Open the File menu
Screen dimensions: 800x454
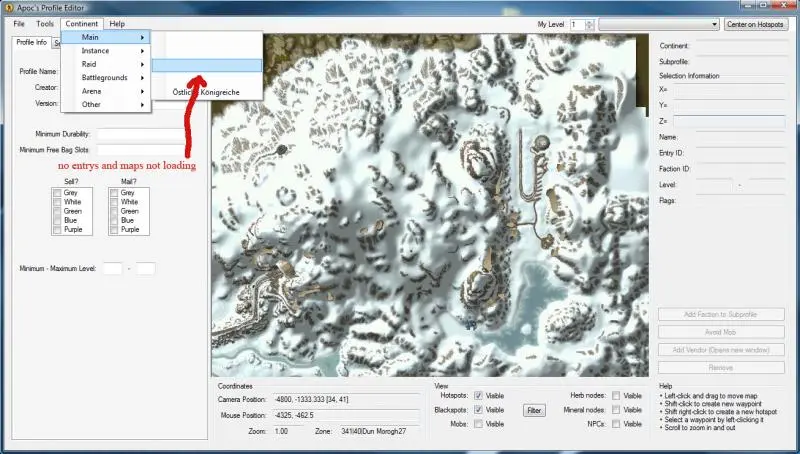(x=19, y=23)
